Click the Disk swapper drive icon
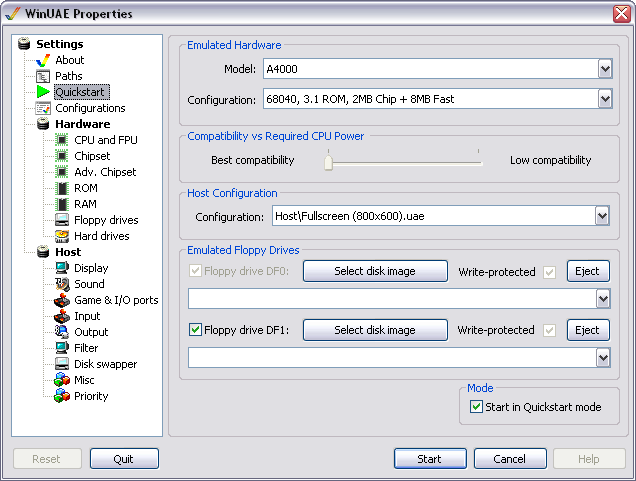This screenshot has width=636, height=481. click(x=62, y=364)
